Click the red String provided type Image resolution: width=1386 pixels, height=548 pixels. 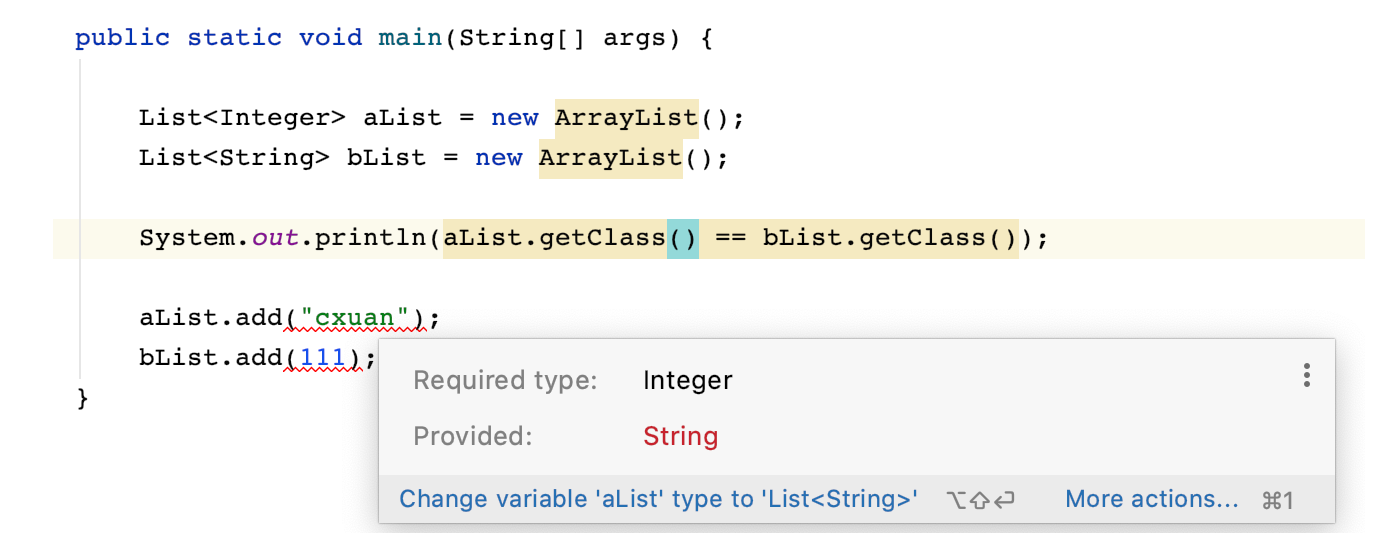tap(681, 437)
